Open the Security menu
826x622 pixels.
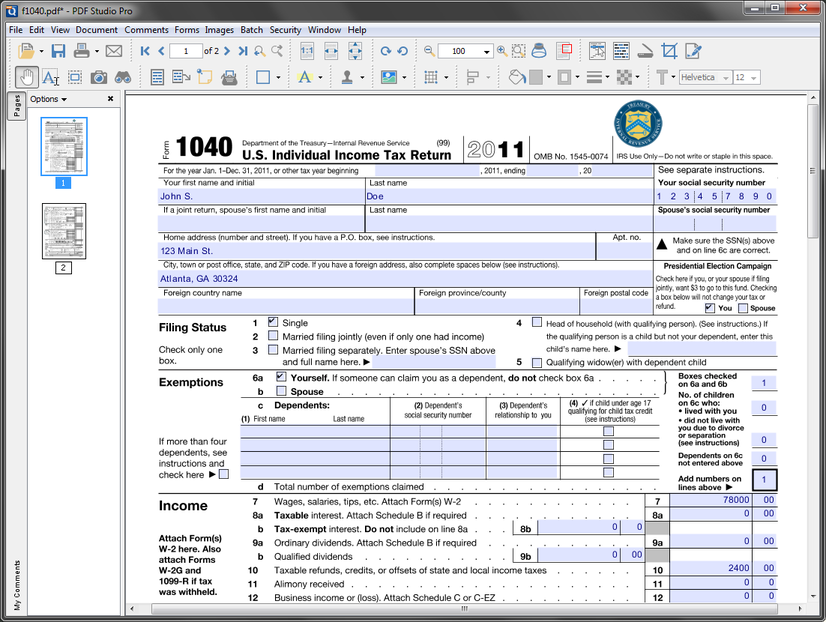coord(285,30)
